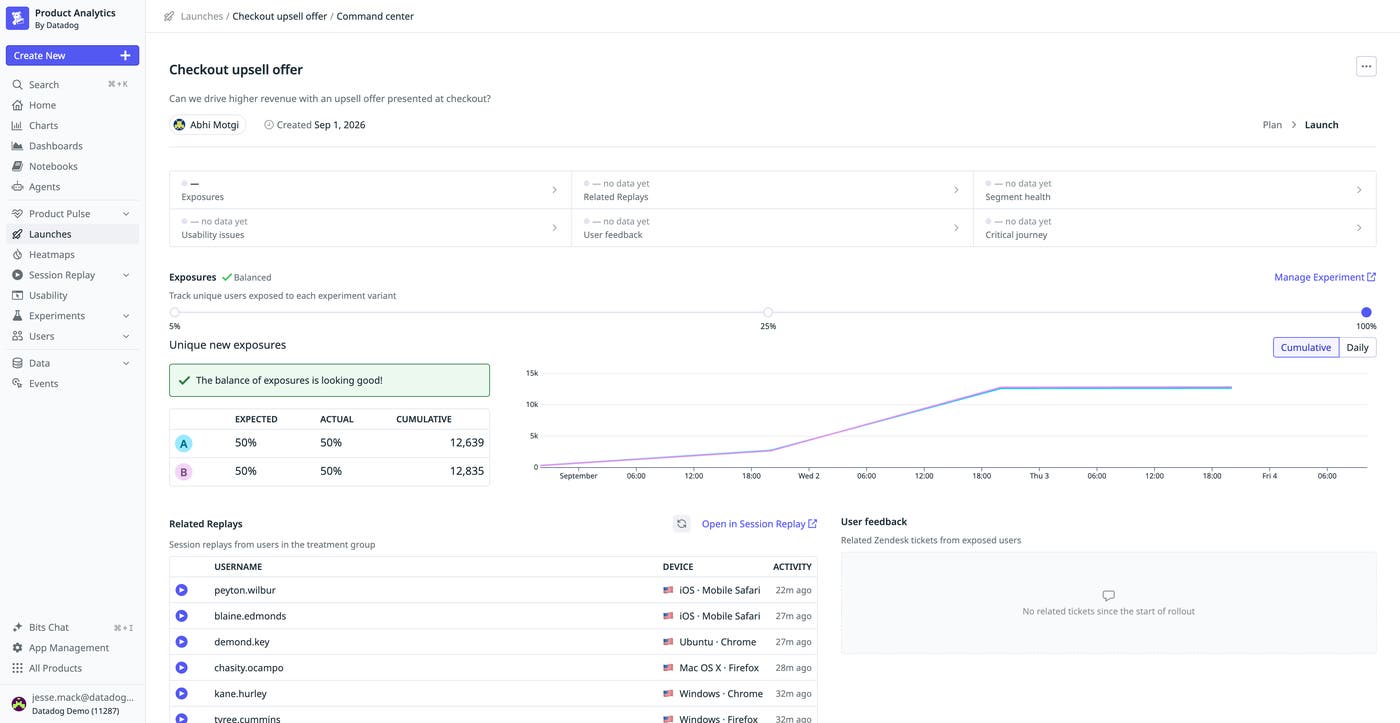Switch chart to Daily view
Image resolution: width=1400 pixels, height=723 pixels.
(x=1357, y=348)
